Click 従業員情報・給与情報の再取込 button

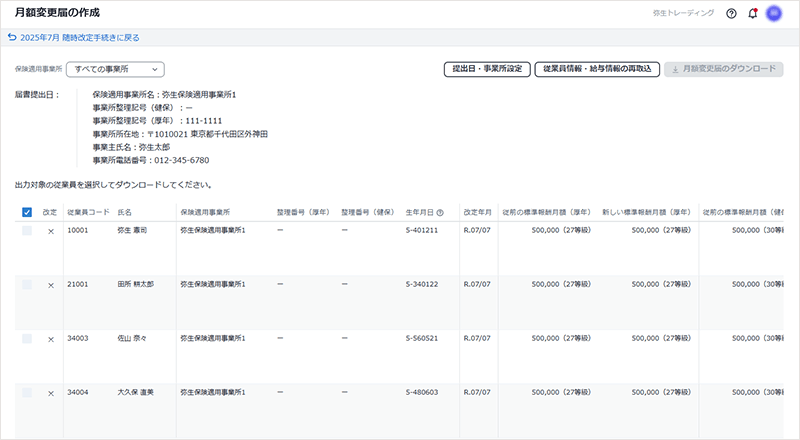[x=596, y=70]
